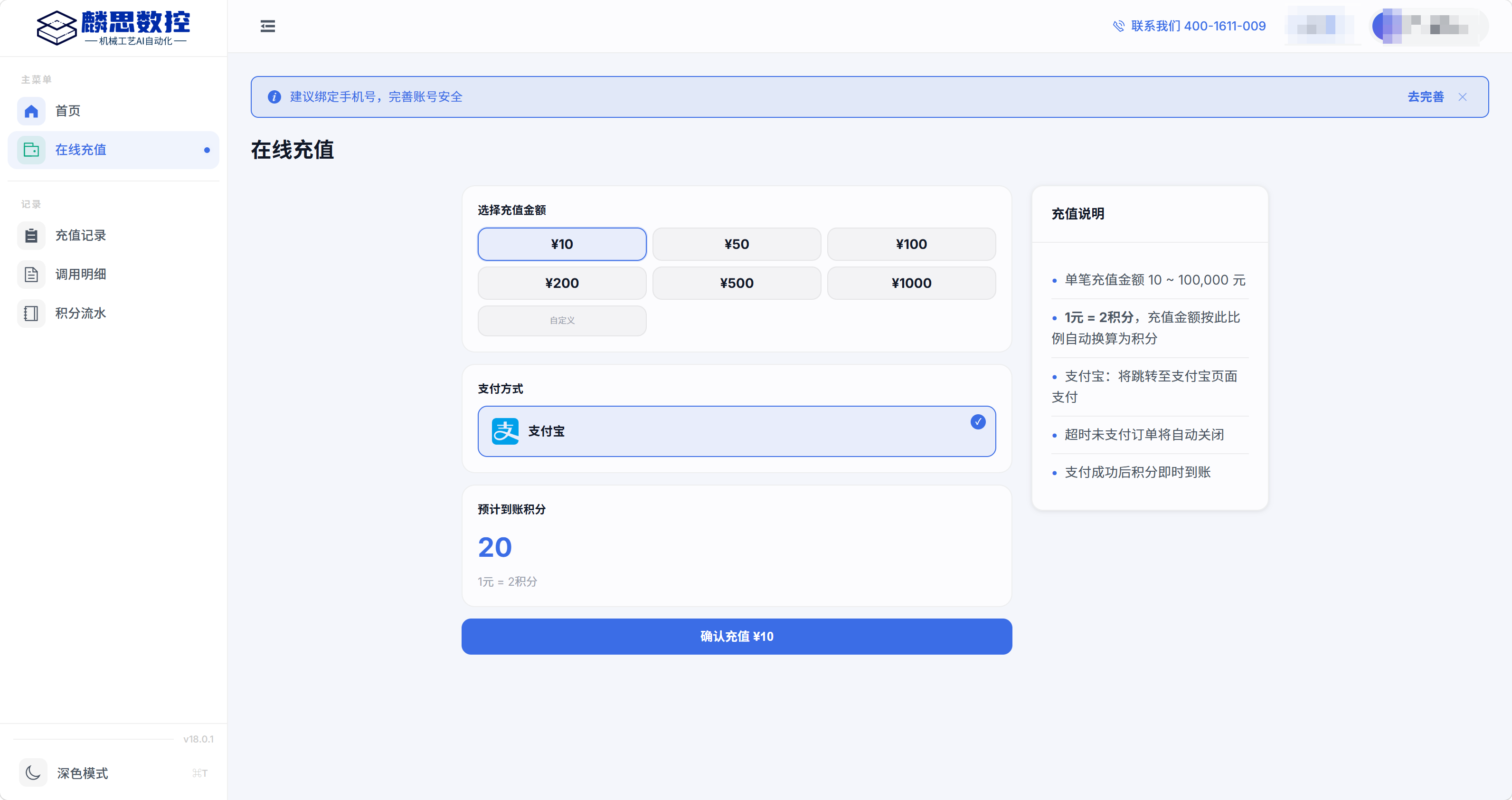Select the ¥1000 recharge amount

[x=911, y=283]
